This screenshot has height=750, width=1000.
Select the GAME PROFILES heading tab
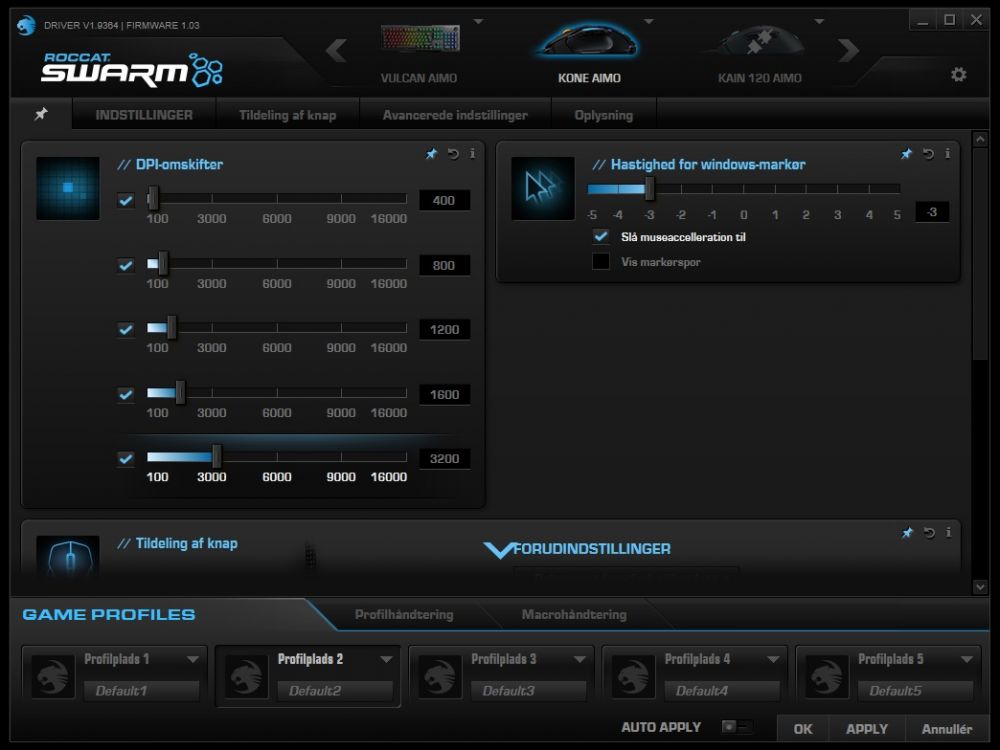pyautogui.click(x=109, y=614)
